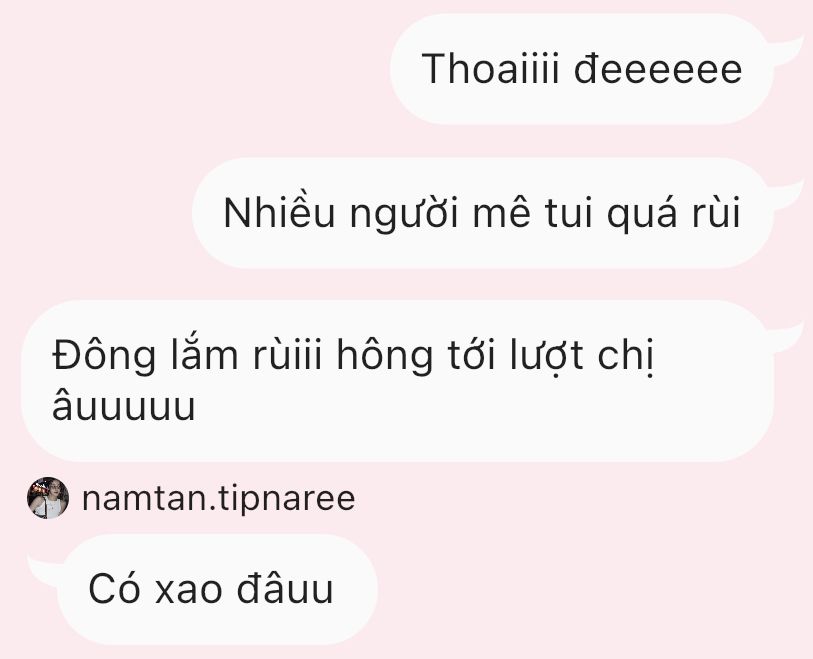Click the word "Có" in the reply bubble
Viewport: 813px width, 659px height.
pyautogui.click(x=115, y=589)
